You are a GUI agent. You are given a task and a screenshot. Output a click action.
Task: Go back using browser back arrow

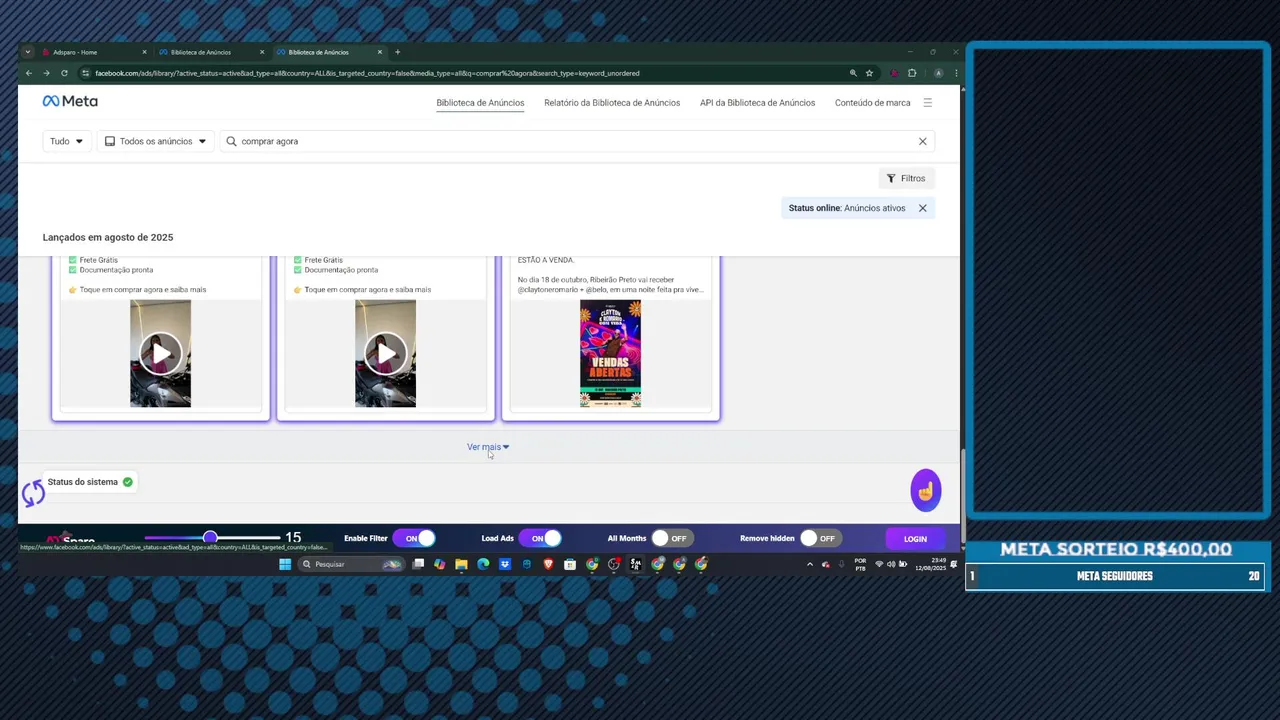click(x=28, y=73)
